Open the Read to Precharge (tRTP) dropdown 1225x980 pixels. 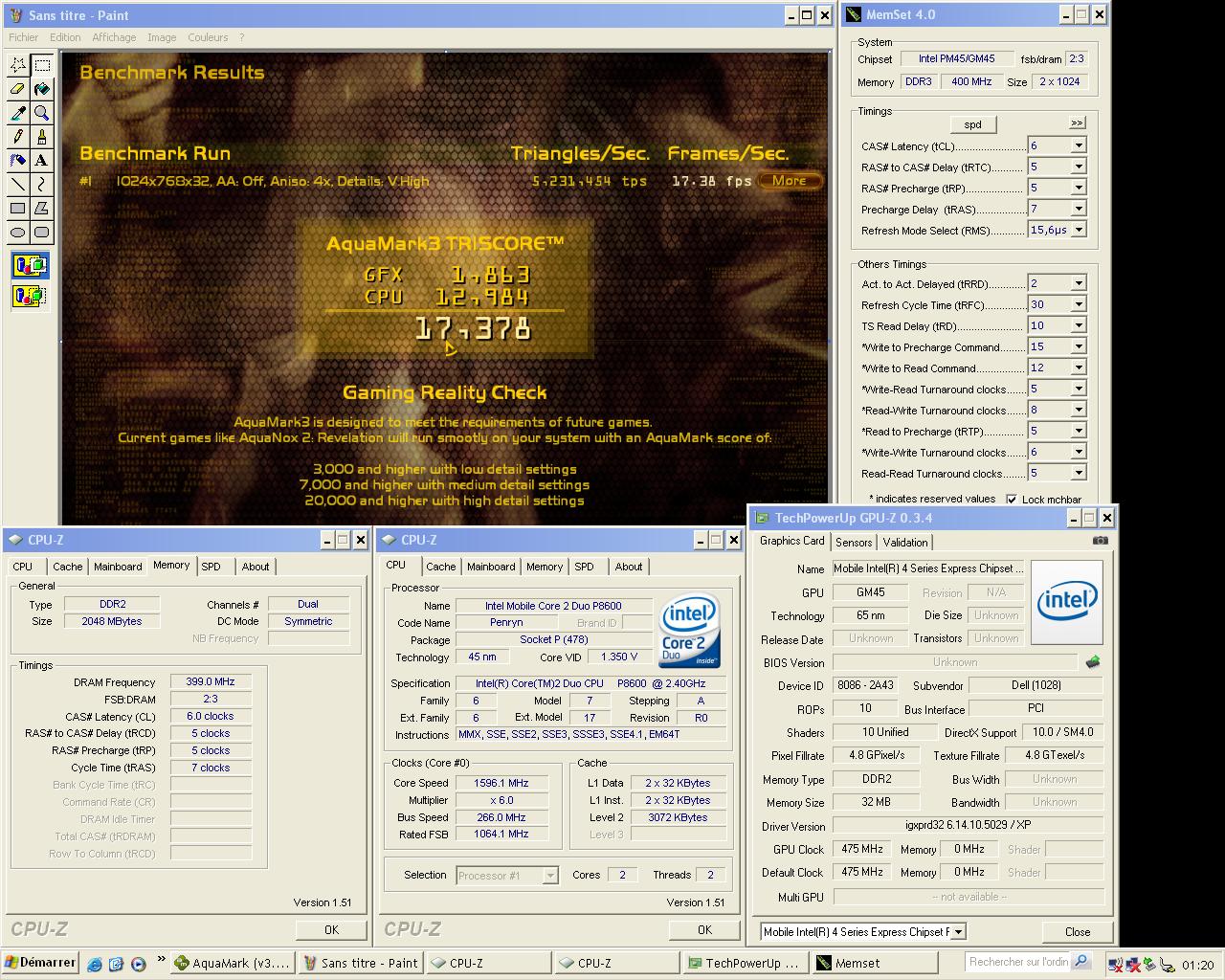pos(1079,431)
